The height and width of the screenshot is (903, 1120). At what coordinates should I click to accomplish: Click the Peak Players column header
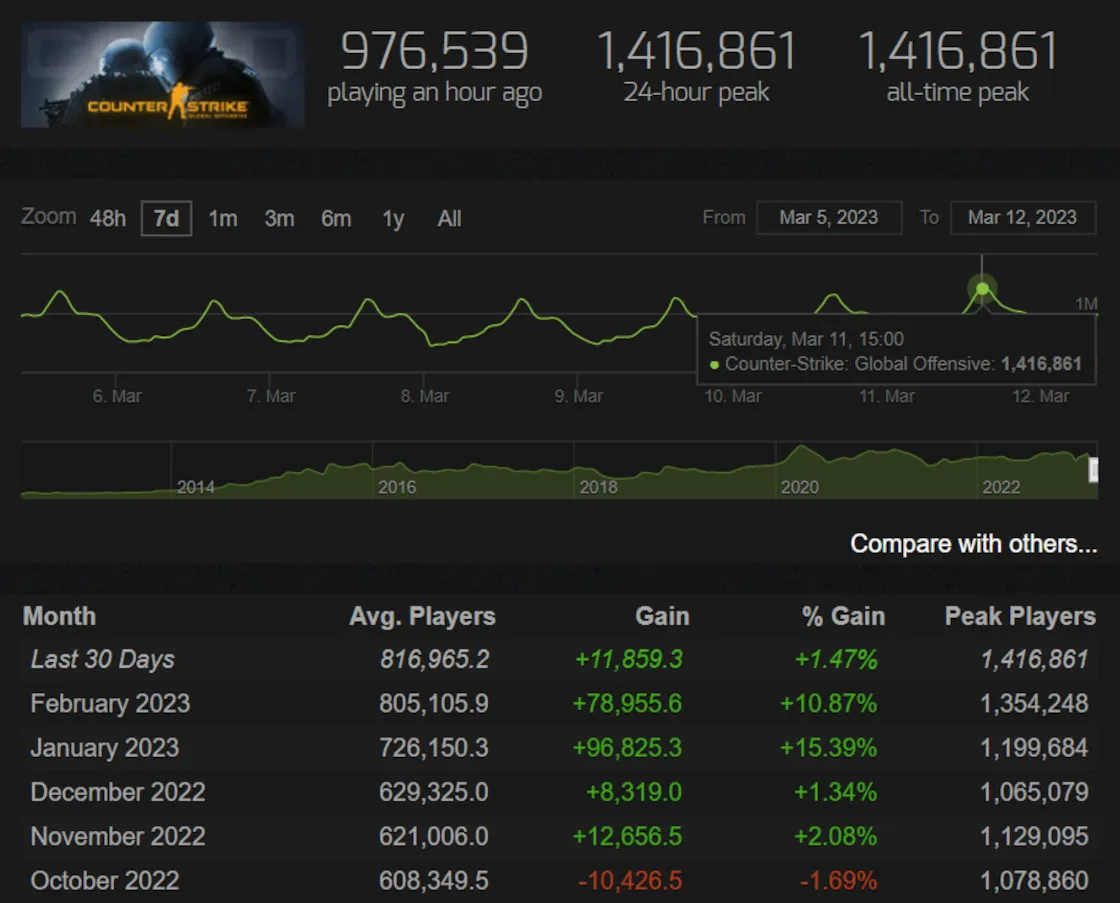coord(1019,616)
